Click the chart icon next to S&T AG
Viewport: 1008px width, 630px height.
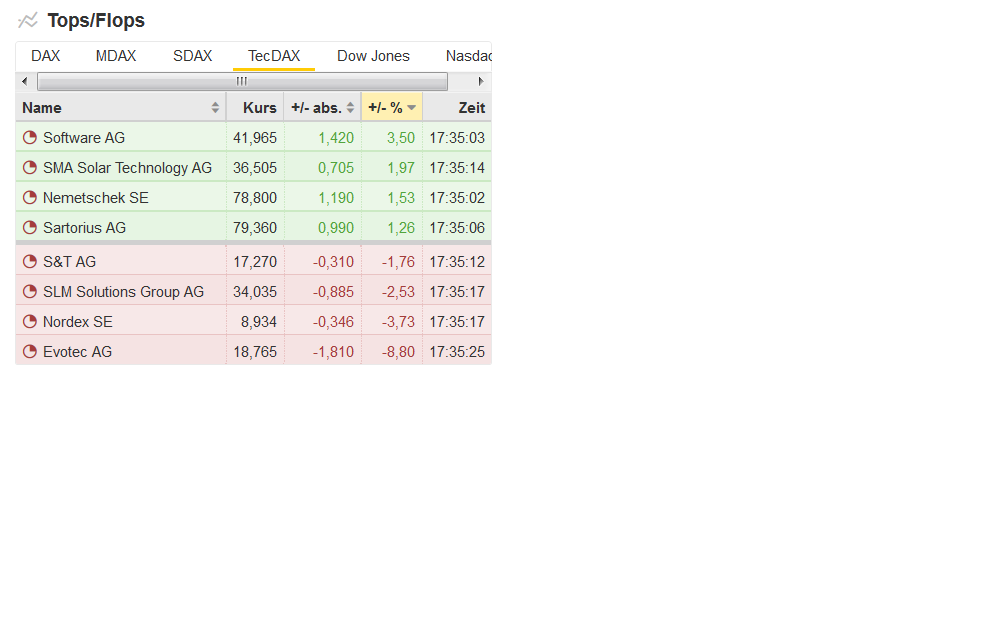30,262
